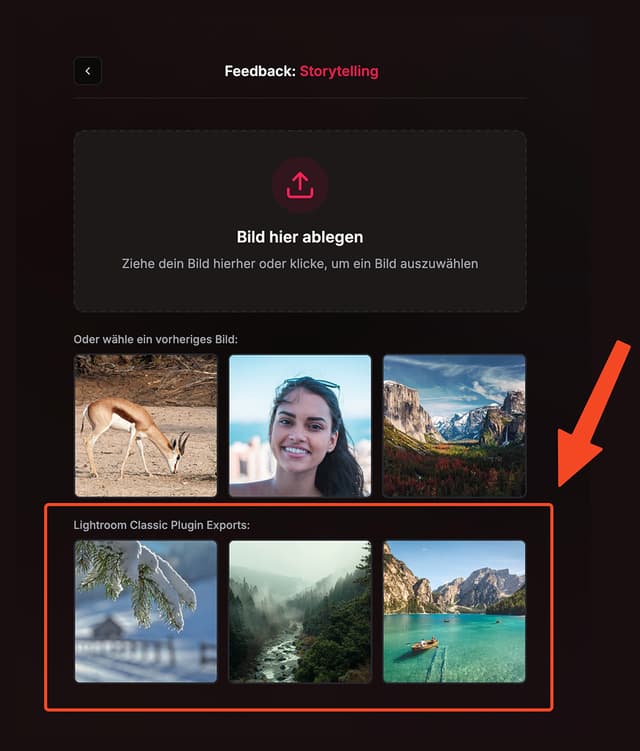Viewport: 640px width, 751px height.
Task: Pick the smiling woman portrait thumbnail
Action: [x=300, y=425]
